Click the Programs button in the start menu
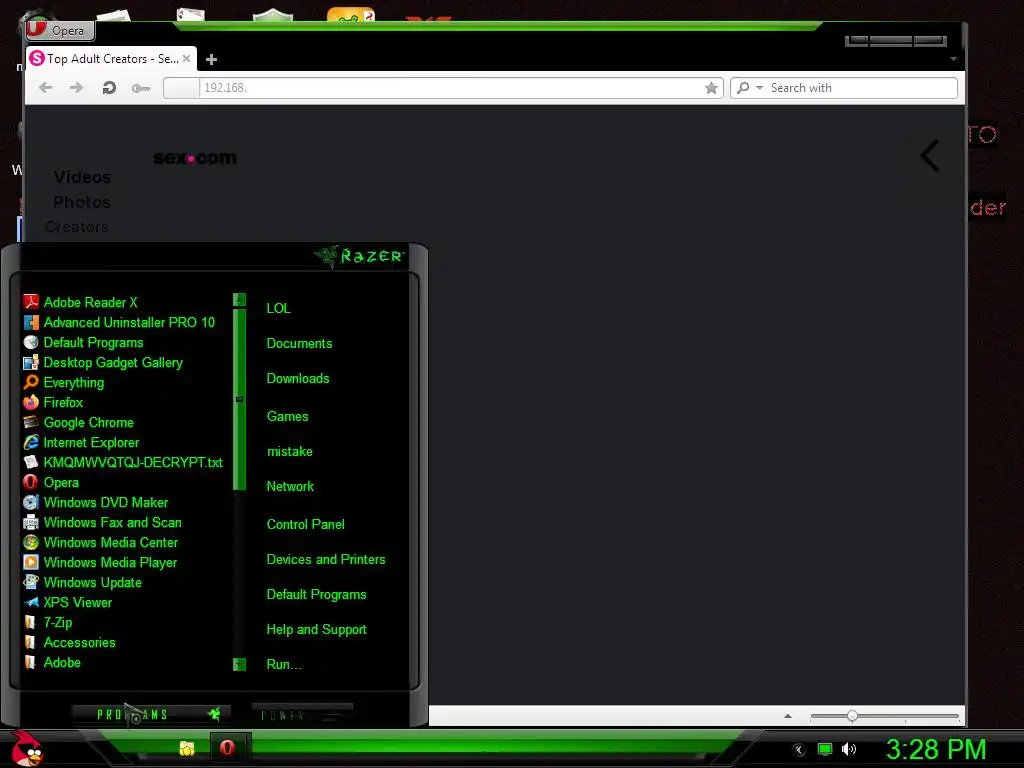Image resolution: width=1024 pixels, height=768 pixels. [x=150, y=714]
